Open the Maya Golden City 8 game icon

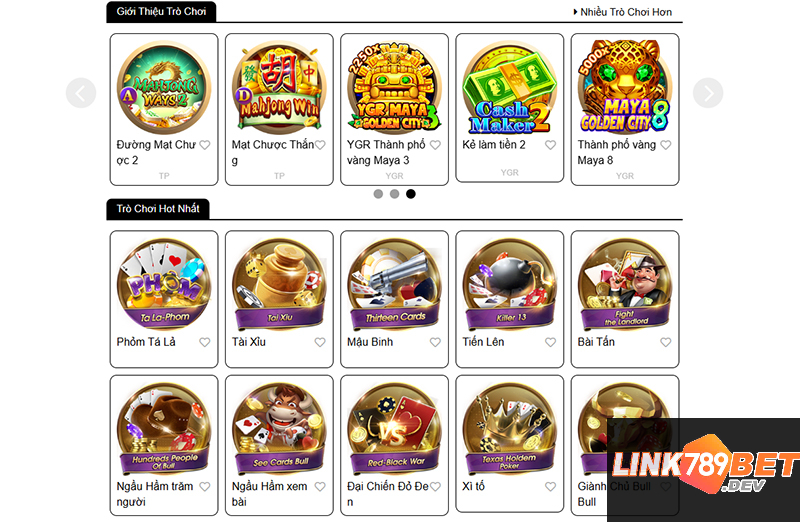pyautogui.click(x=625, y=87)
